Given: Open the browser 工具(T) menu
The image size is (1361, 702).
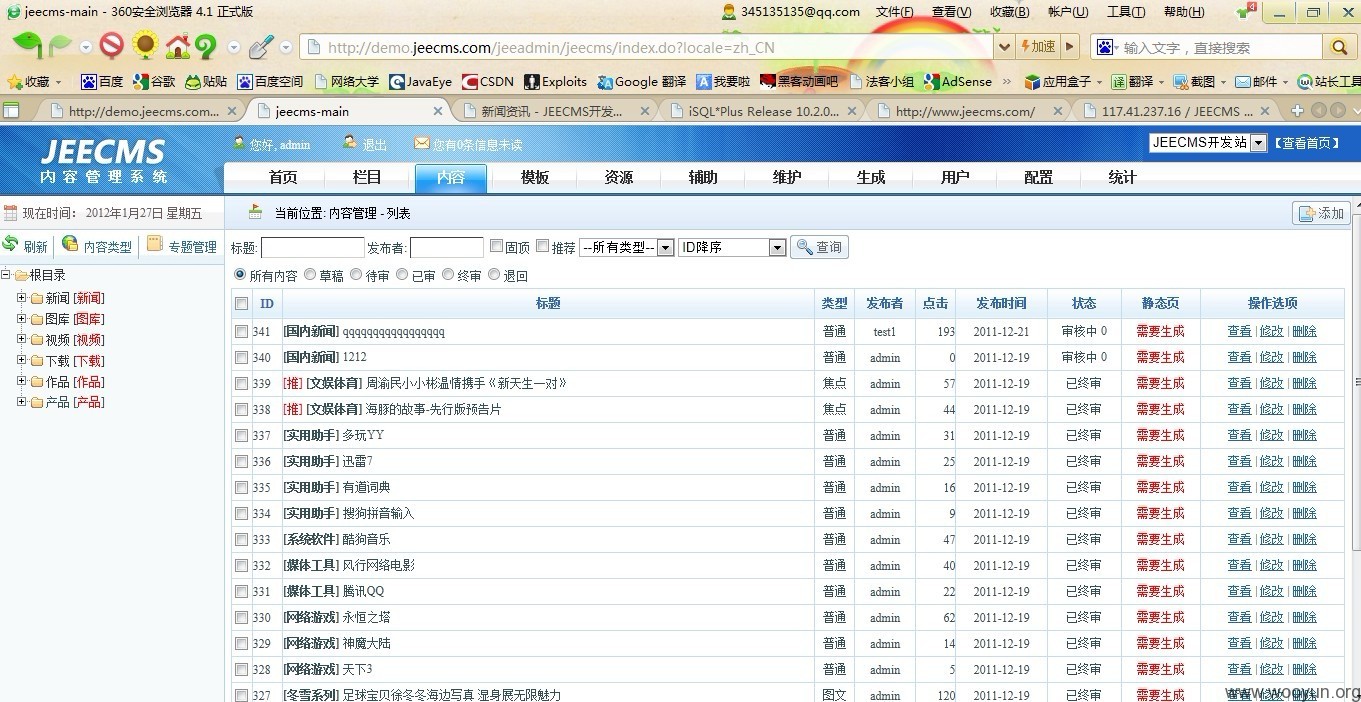Looking at the screenshot, I should 1126,12.
